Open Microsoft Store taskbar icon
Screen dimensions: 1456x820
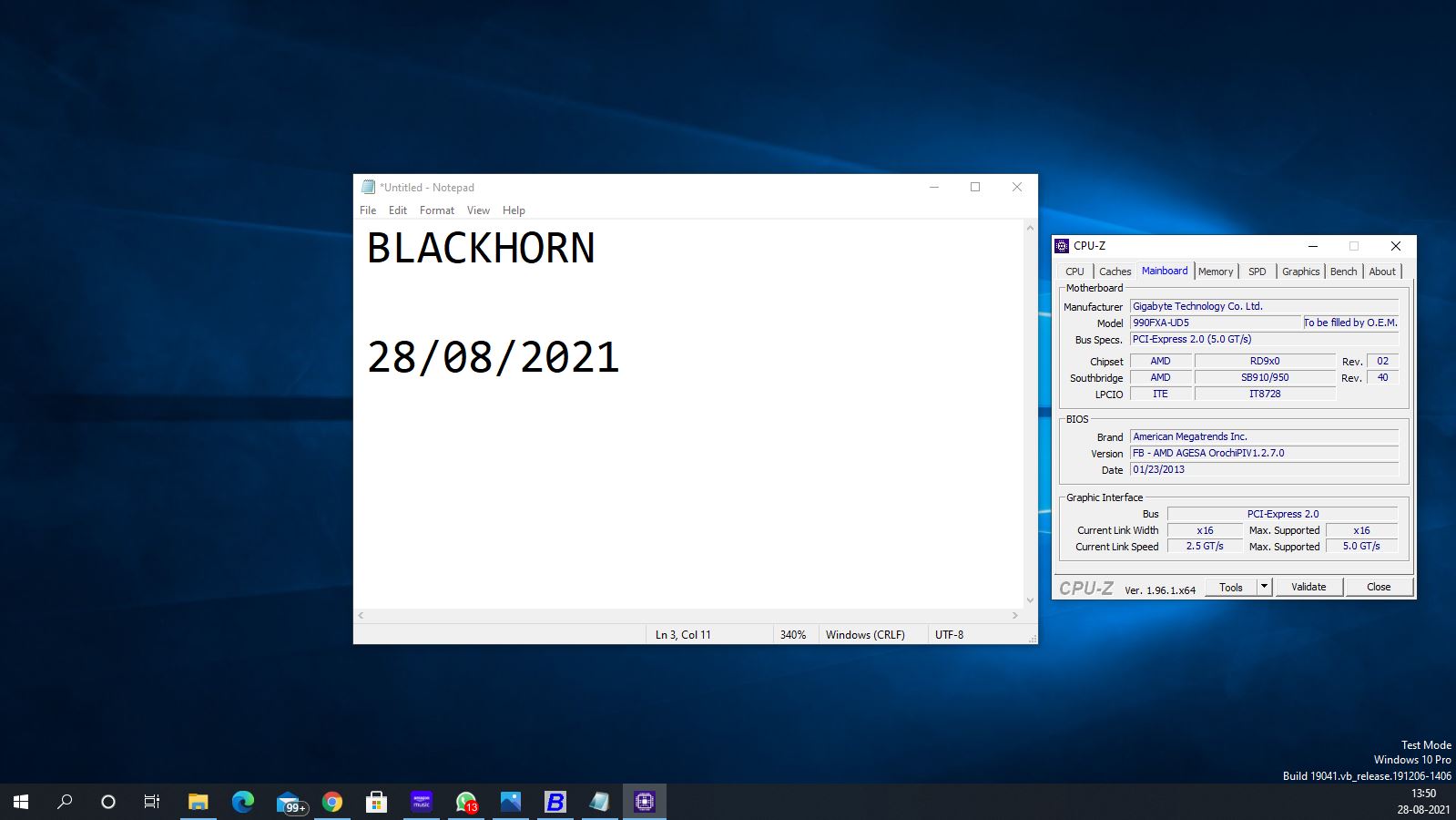[377, 802]
